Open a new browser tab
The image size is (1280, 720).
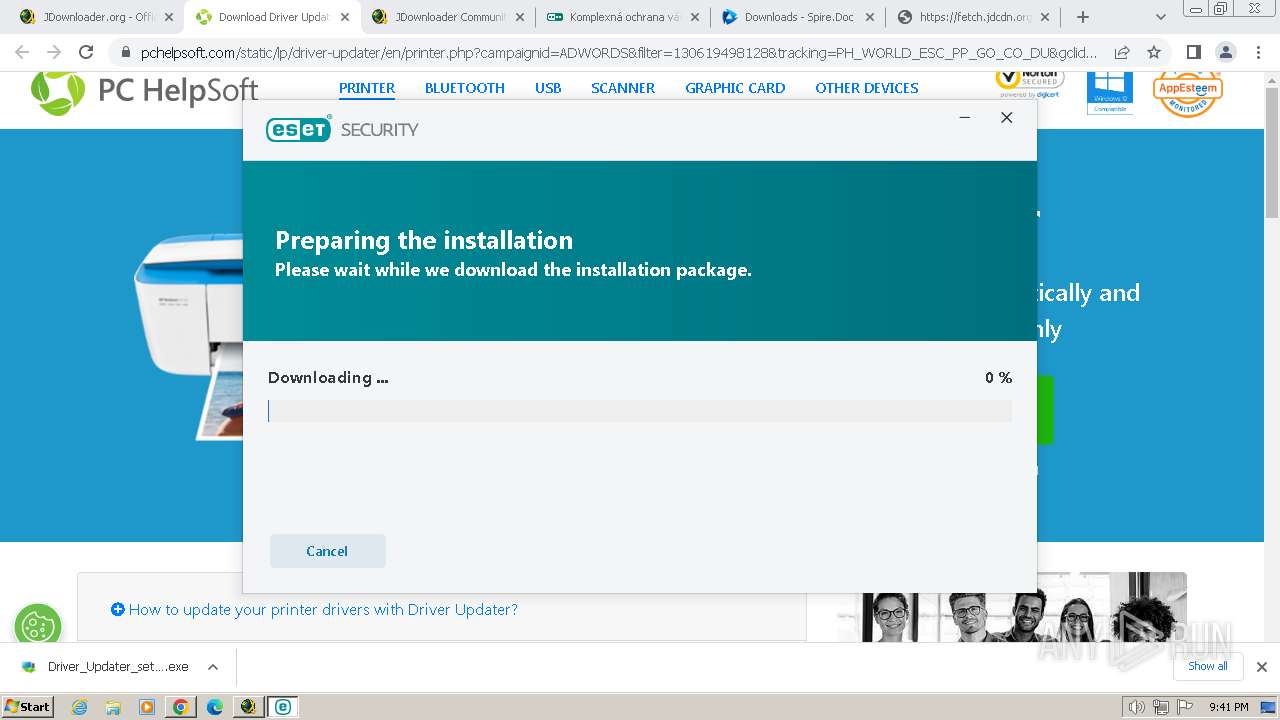pos(1083,17)
